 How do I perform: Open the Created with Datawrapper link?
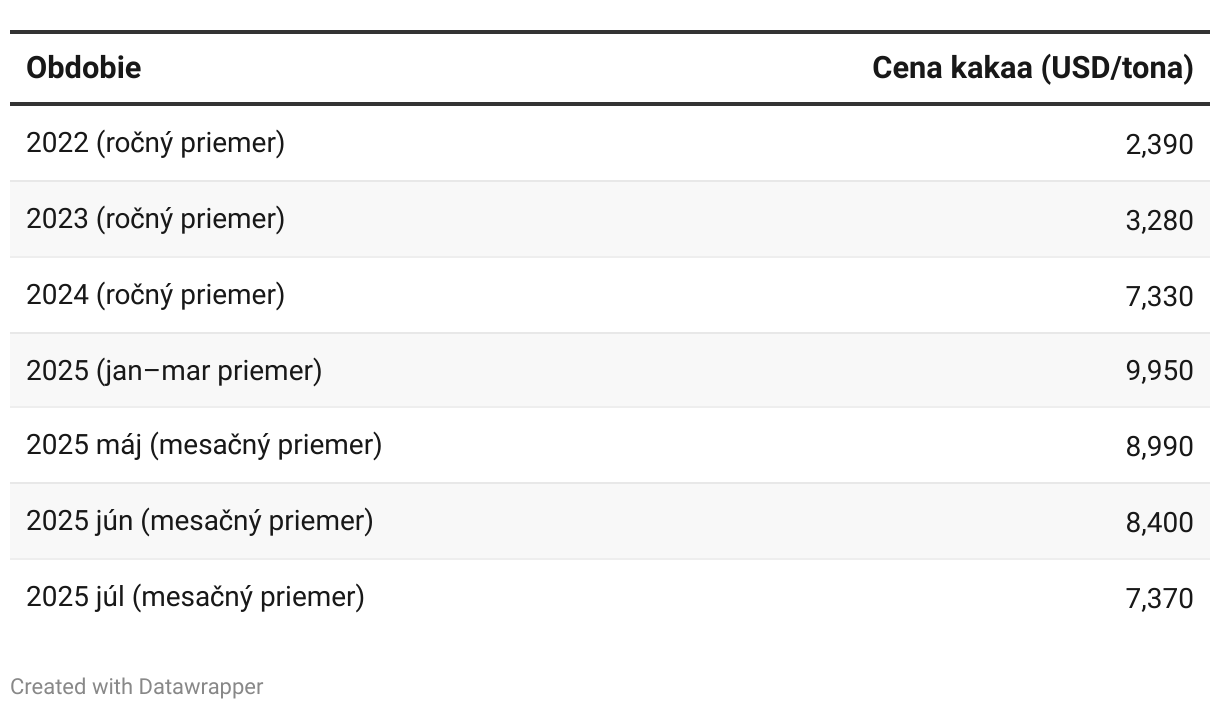coord(137,687)
